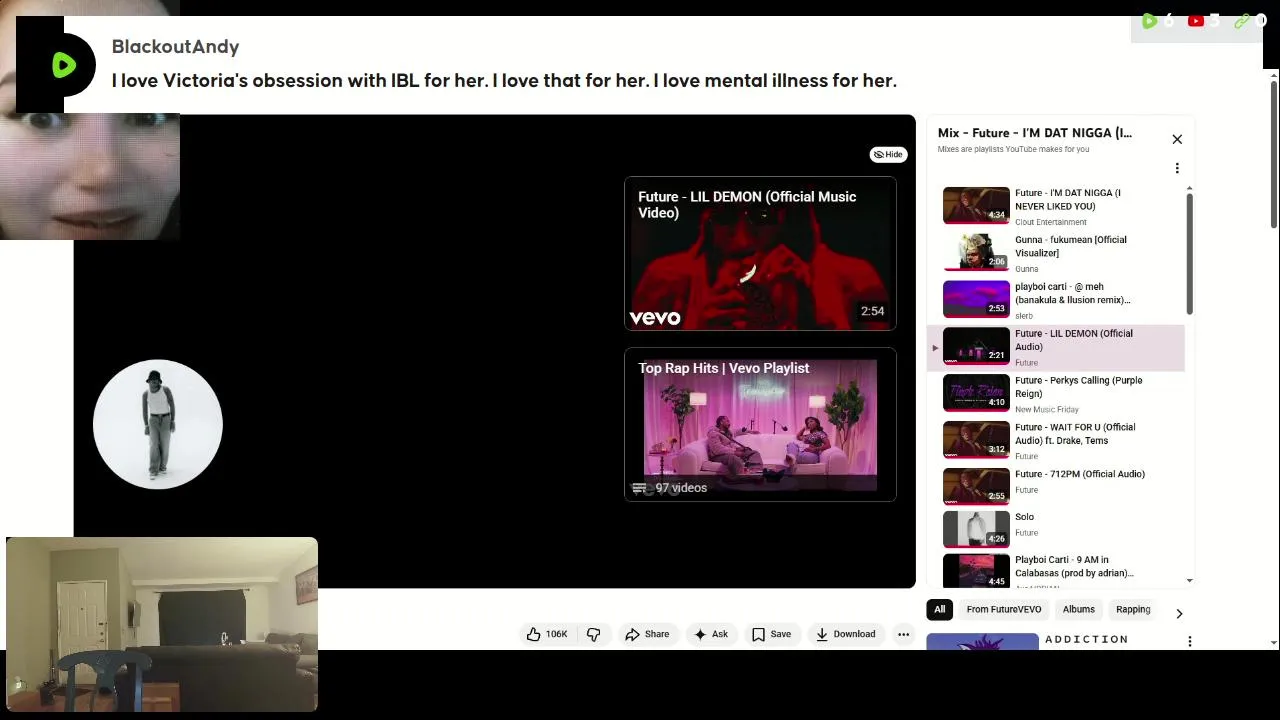Play Gunna - fukumean Official Visualizer

(x=1070, y=246)
